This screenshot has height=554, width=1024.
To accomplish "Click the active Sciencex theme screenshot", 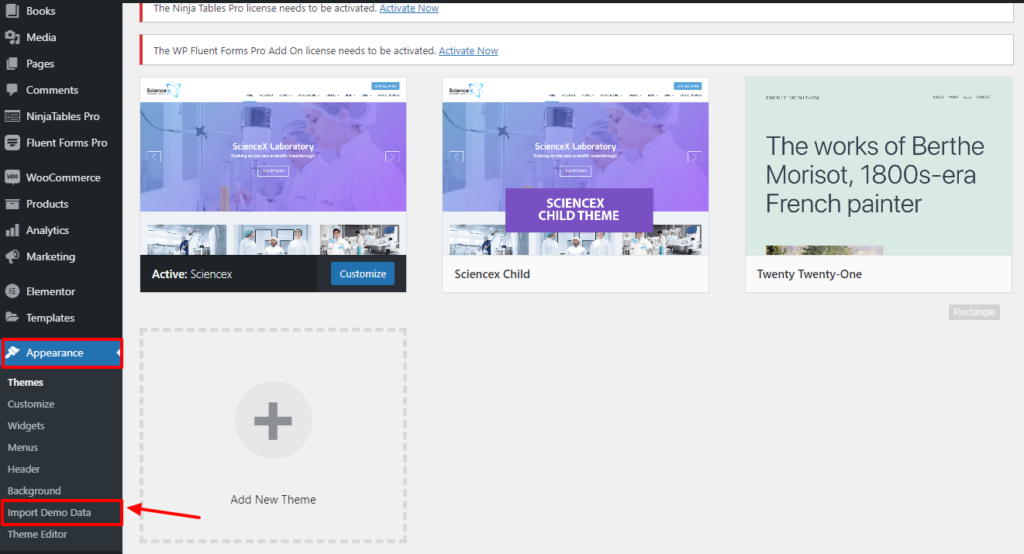I will click(x=273, y=166).
